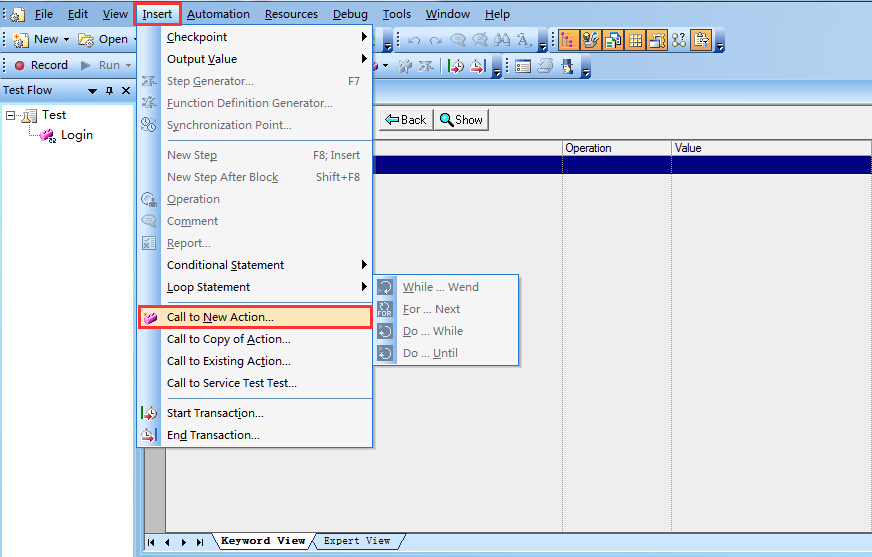Choose Call to Service Test Test
This screenshot has height=557, width=872.
click(x=255, y=383)
